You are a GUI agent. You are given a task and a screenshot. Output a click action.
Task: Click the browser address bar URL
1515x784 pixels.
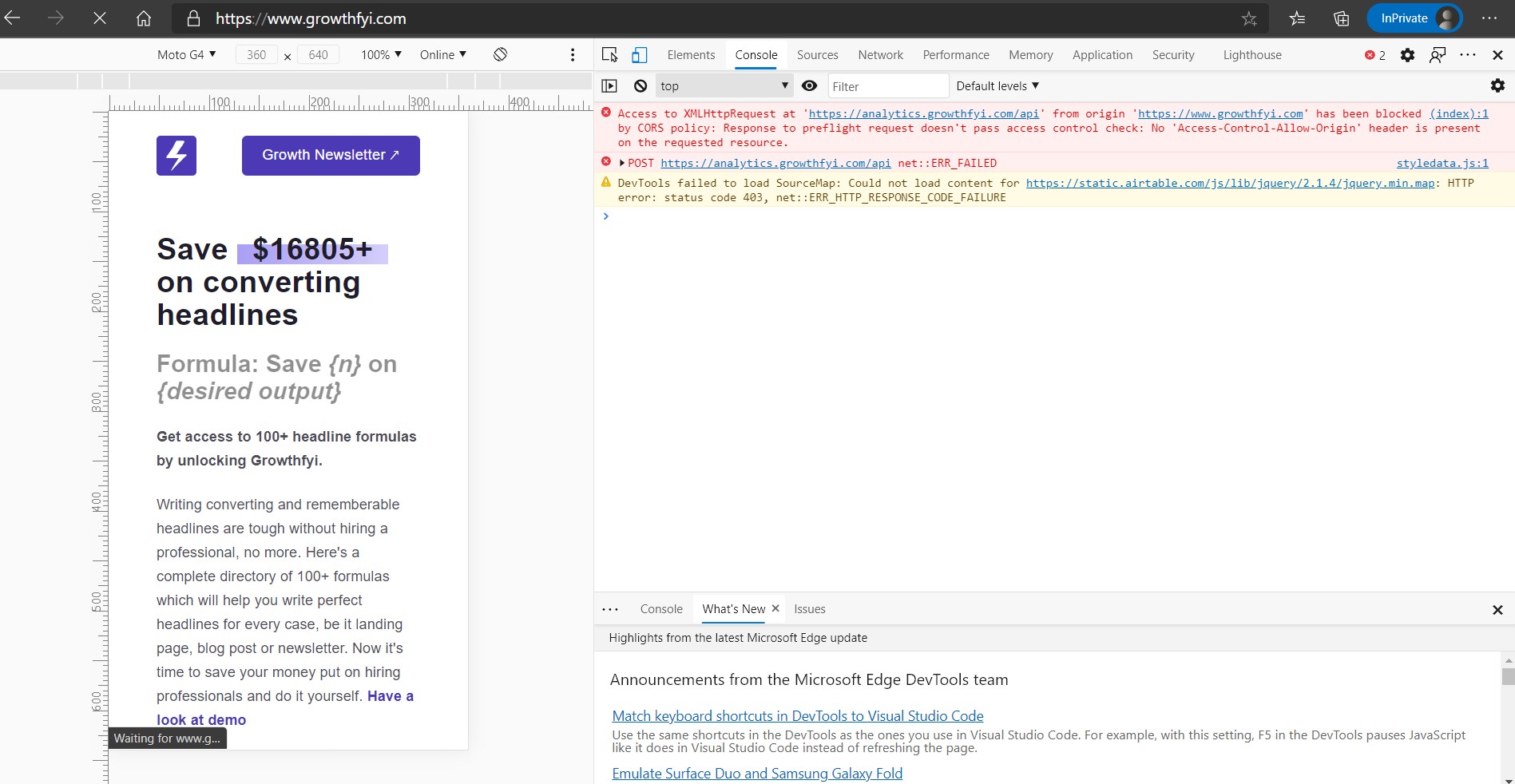pos(311,18)
